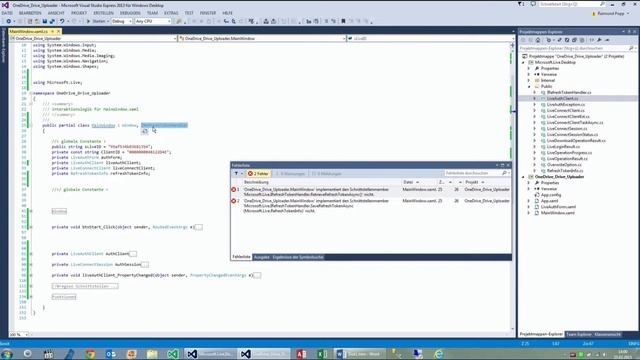Click the back navigation icon in toolbar
This screenshot has width=640, height=360.
pos(9,21)
